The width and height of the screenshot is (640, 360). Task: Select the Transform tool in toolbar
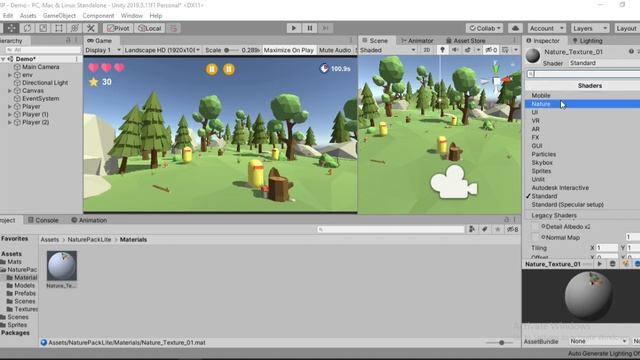pos(75,28)
